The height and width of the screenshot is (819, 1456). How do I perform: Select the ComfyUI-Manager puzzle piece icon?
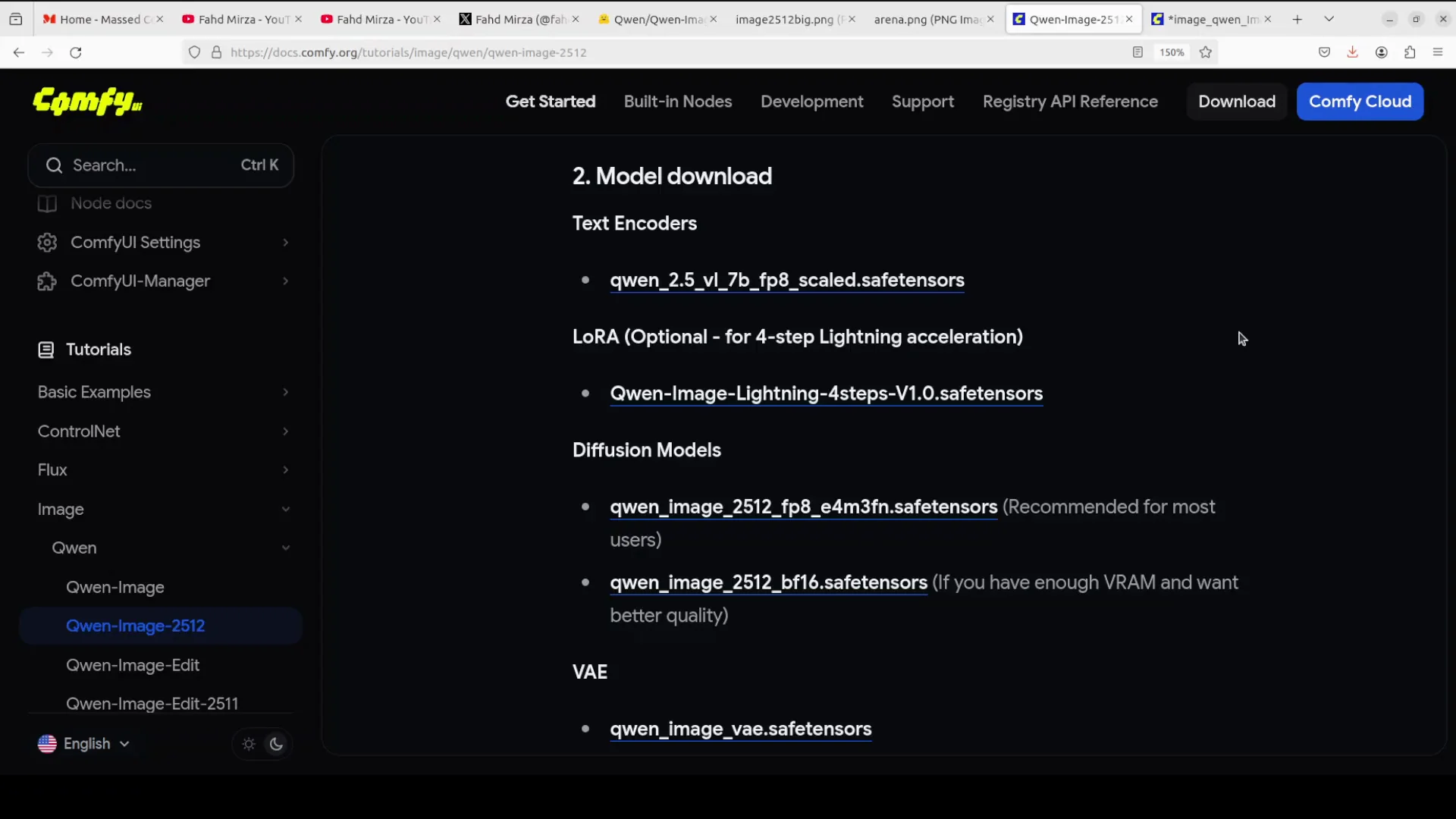46,281
